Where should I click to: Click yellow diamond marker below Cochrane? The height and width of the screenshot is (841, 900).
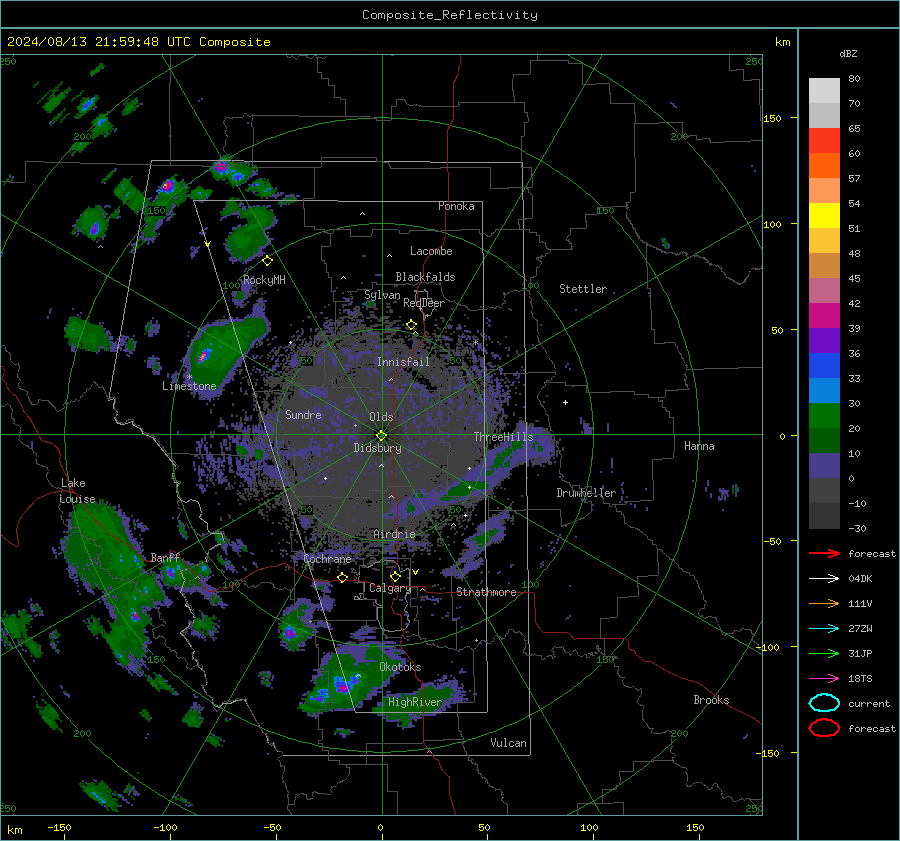(342, 577)
